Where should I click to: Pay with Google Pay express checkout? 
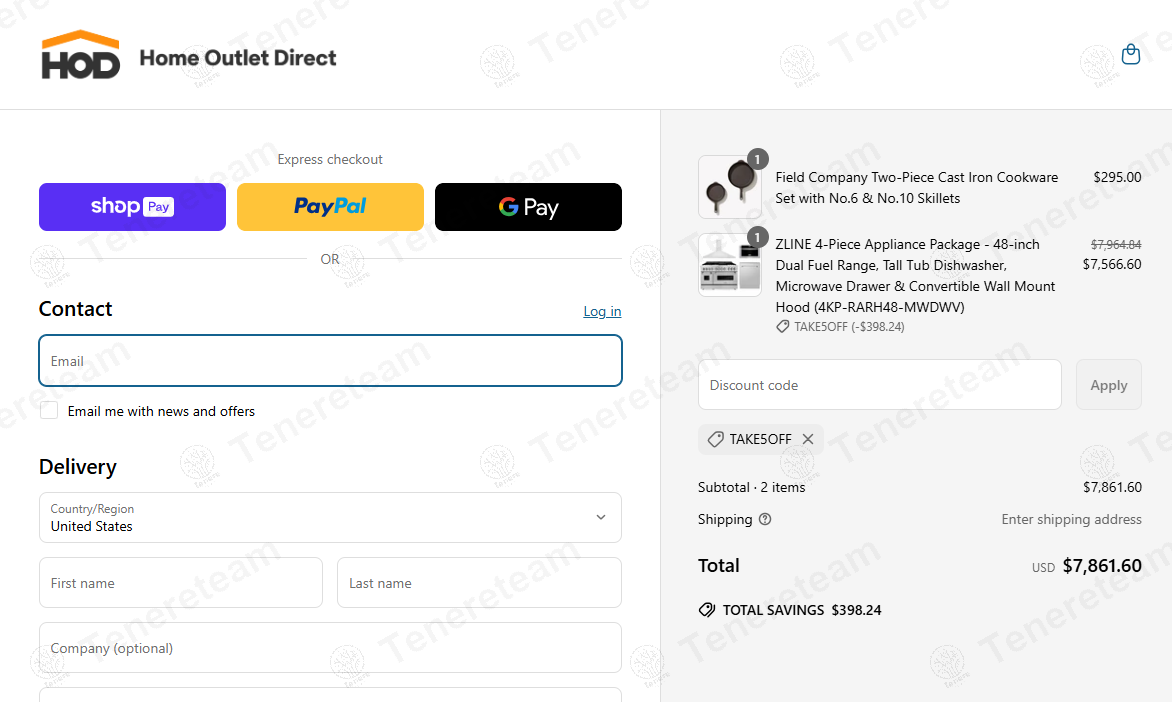(x=528, y=207)
